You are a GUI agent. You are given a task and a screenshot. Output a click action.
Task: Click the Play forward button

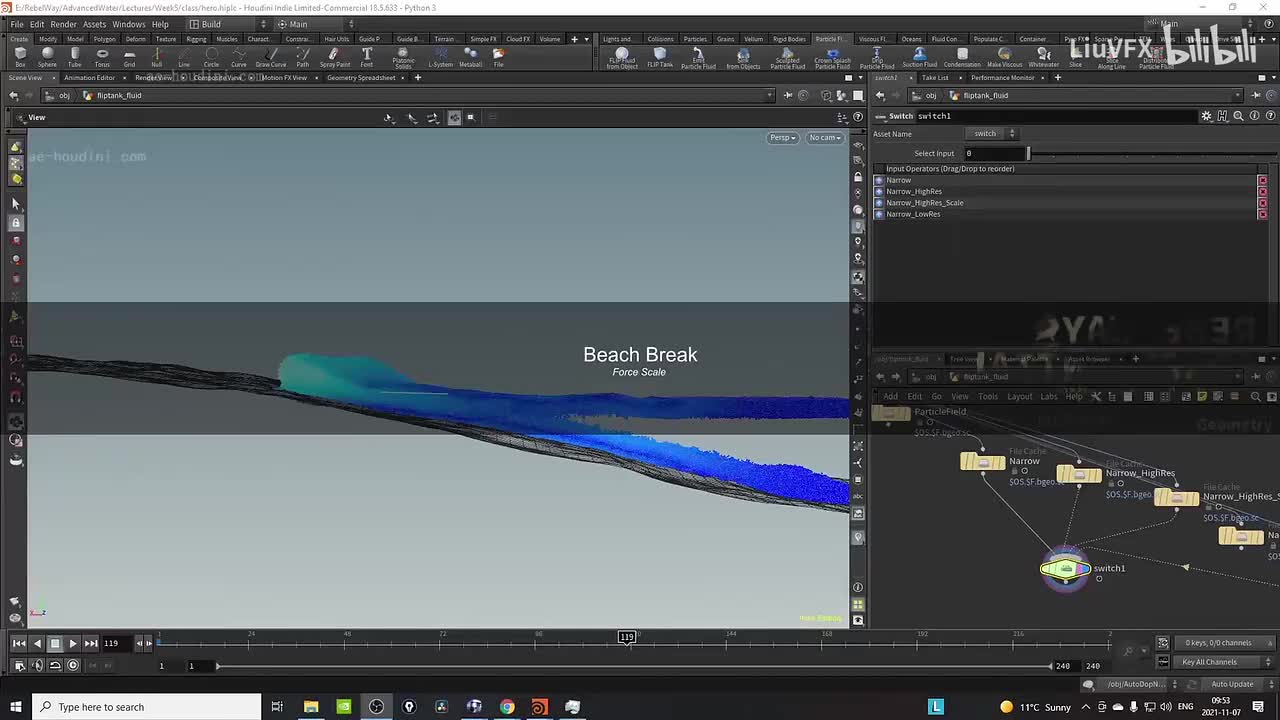(x=73, y=643)
